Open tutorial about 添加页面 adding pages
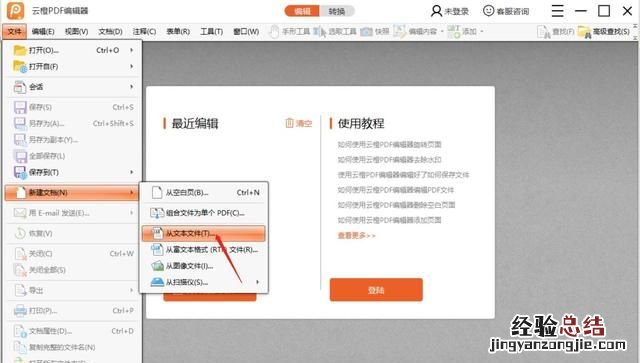The image size is (640, 363). (x=389, y=220)
